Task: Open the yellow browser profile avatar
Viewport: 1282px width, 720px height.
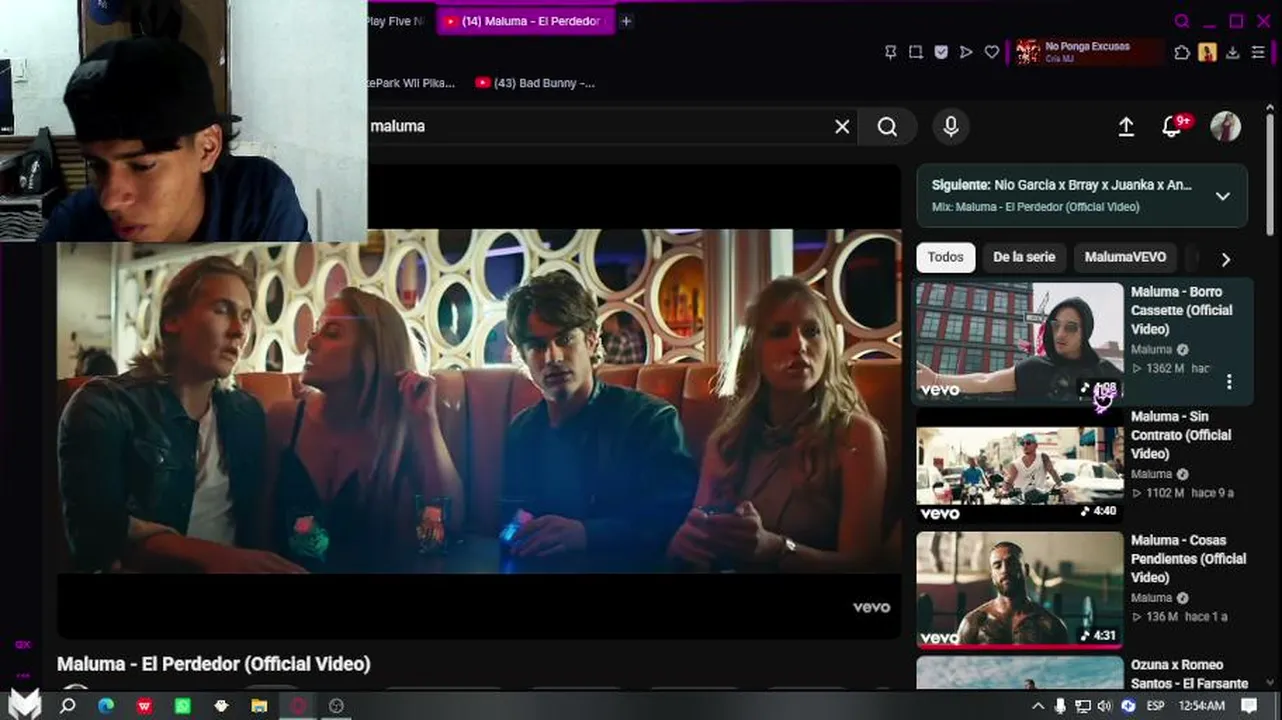Action: [x=1207, y=52]
